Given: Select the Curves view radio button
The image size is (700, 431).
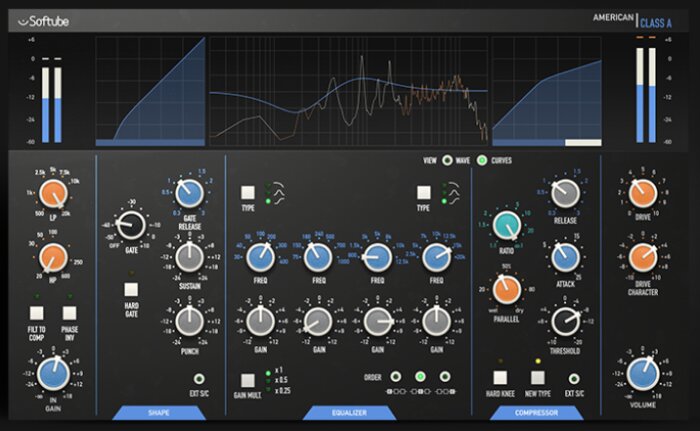Looking at the screenshot, I should [x=482, y=160].
